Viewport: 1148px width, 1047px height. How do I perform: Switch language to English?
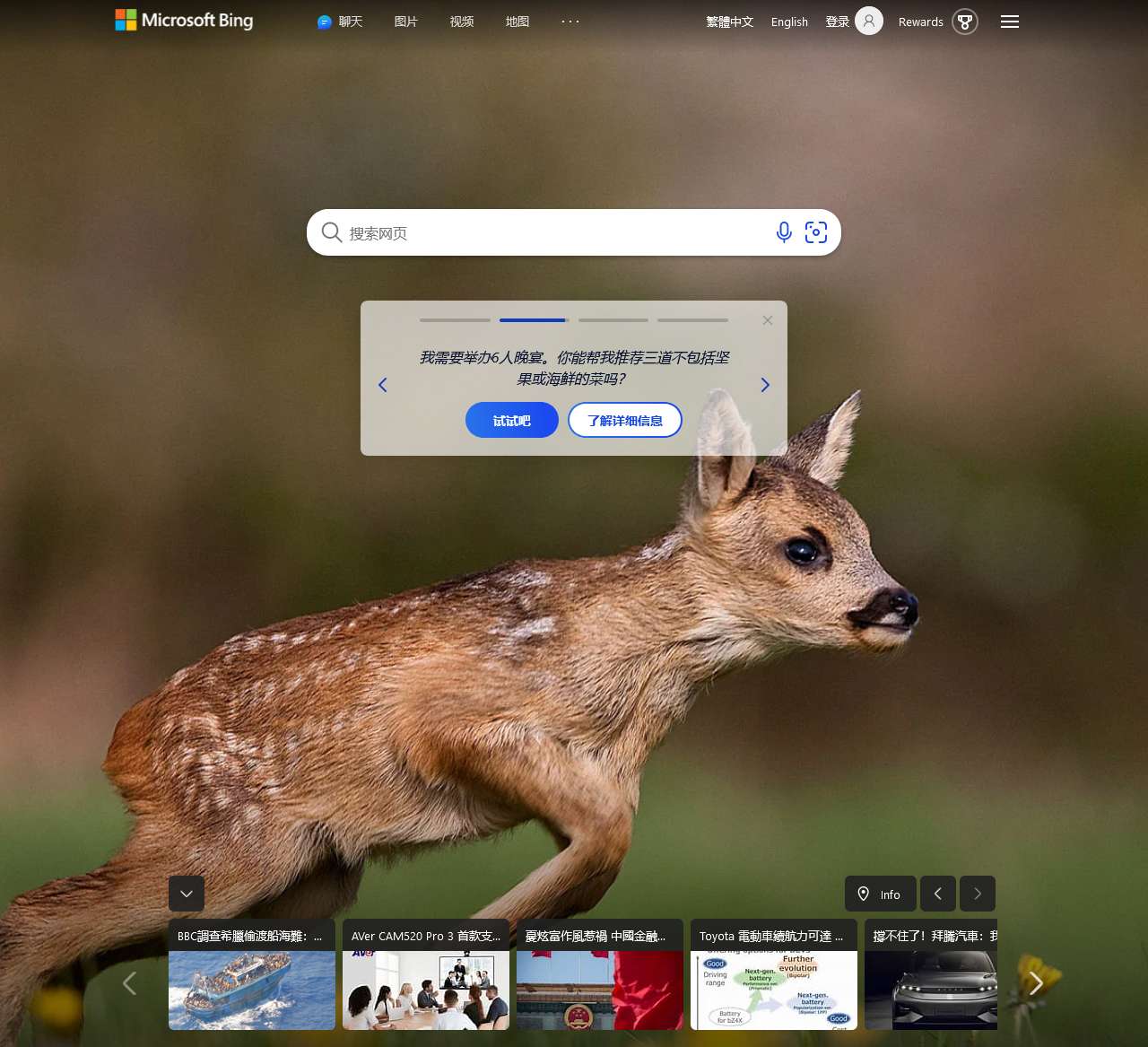pos(789,22)
